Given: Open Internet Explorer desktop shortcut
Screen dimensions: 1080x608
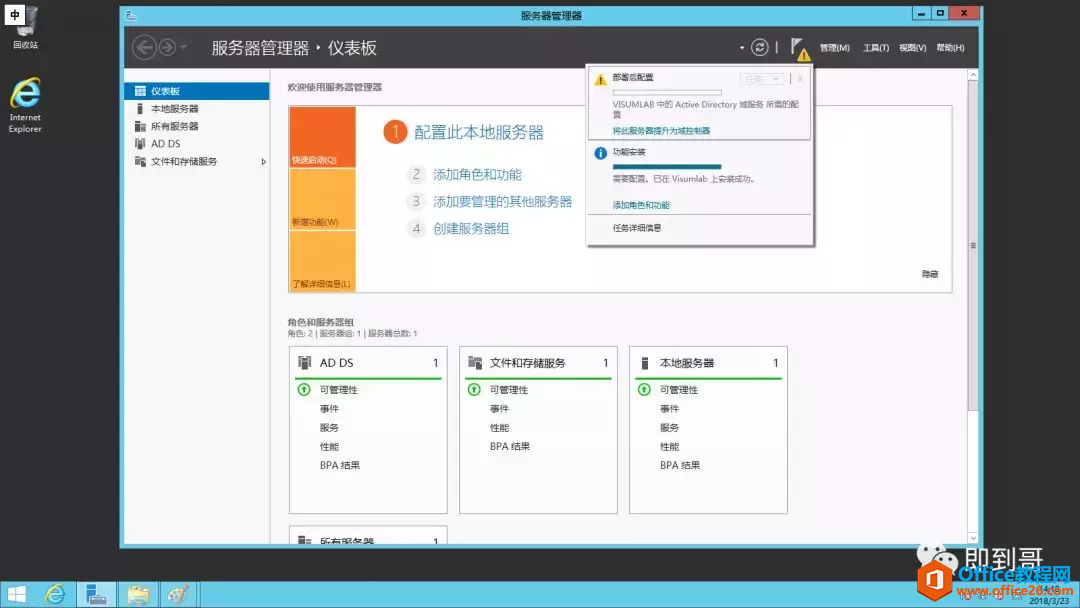Looking at the screenshot, I should point(25,105).
